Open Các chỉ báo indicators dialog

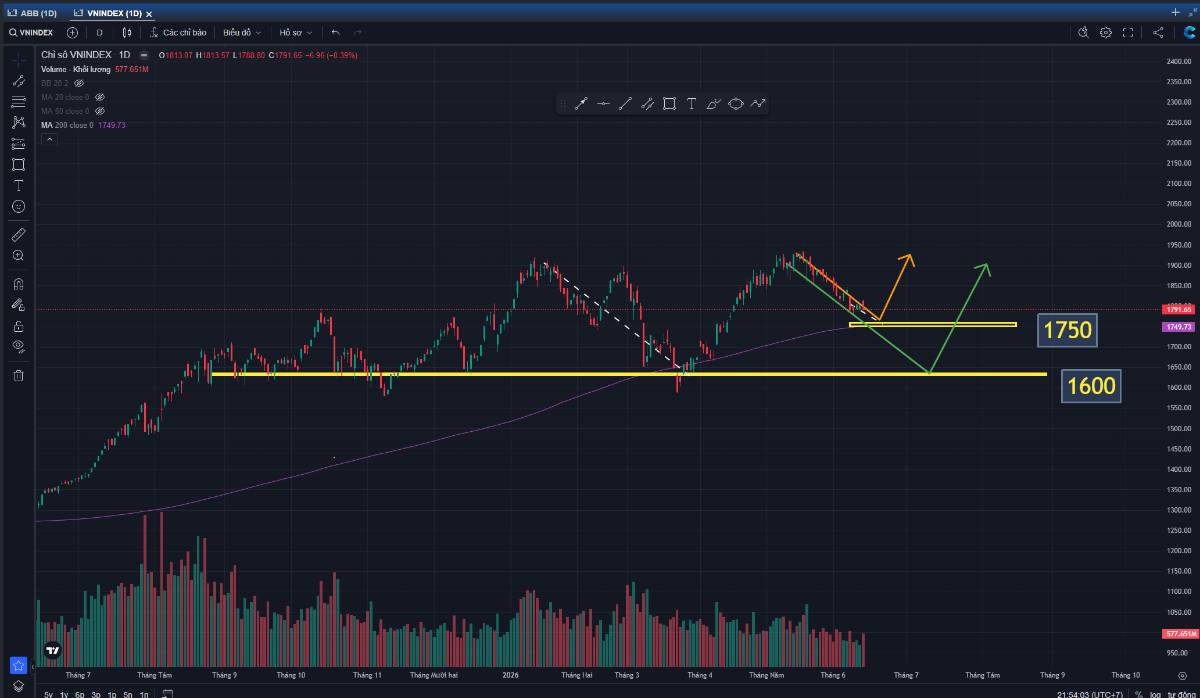click(x=178, y=32)
